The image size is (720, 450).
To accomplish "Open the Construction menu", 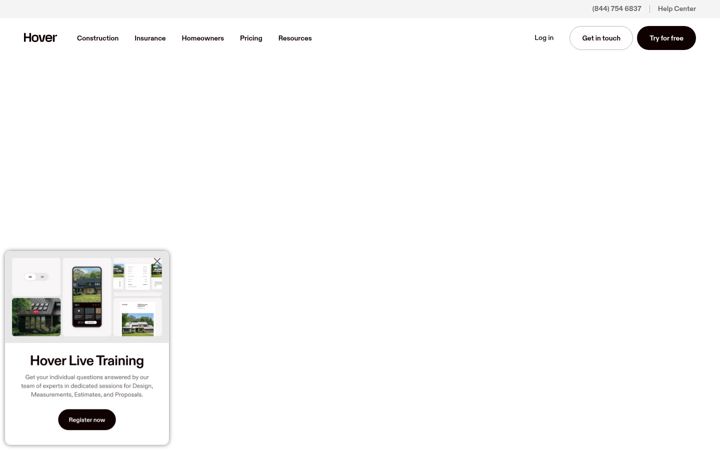I will [98, 38].
